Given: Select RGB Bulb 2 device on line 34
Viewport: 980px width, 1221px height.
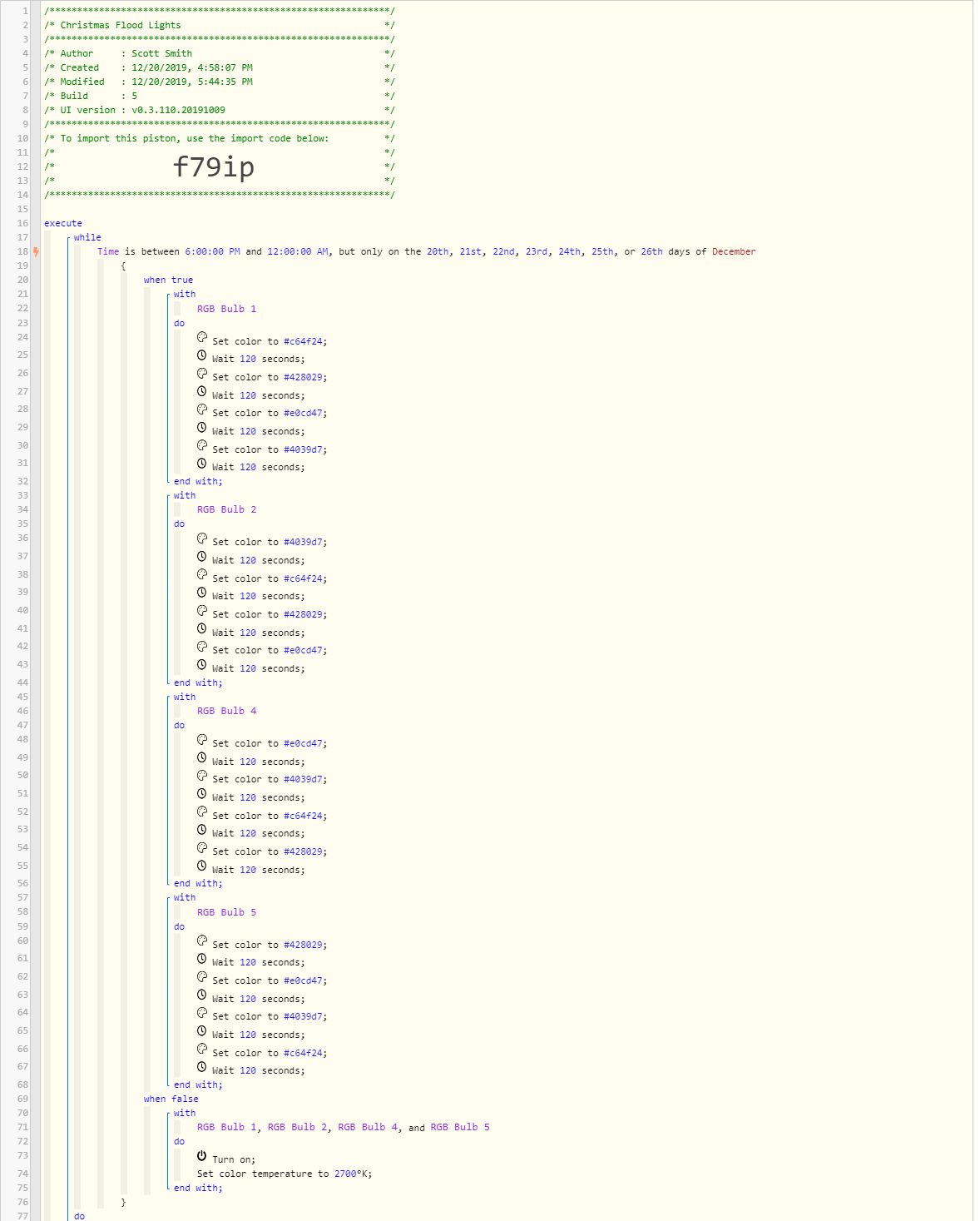Looking at the screenshot, I should 226,509.
